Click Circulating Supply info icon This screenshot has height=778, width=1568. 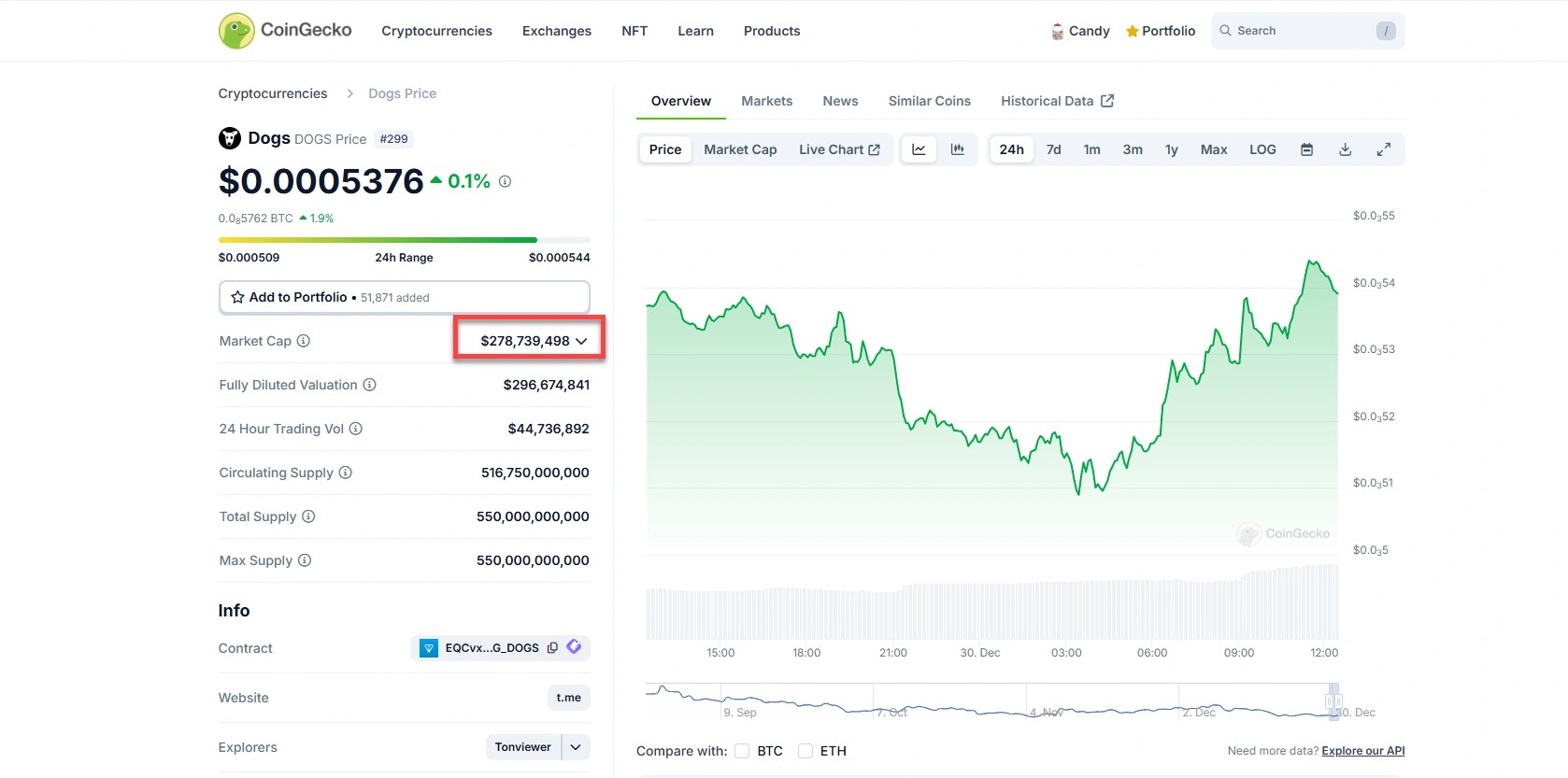346,473
